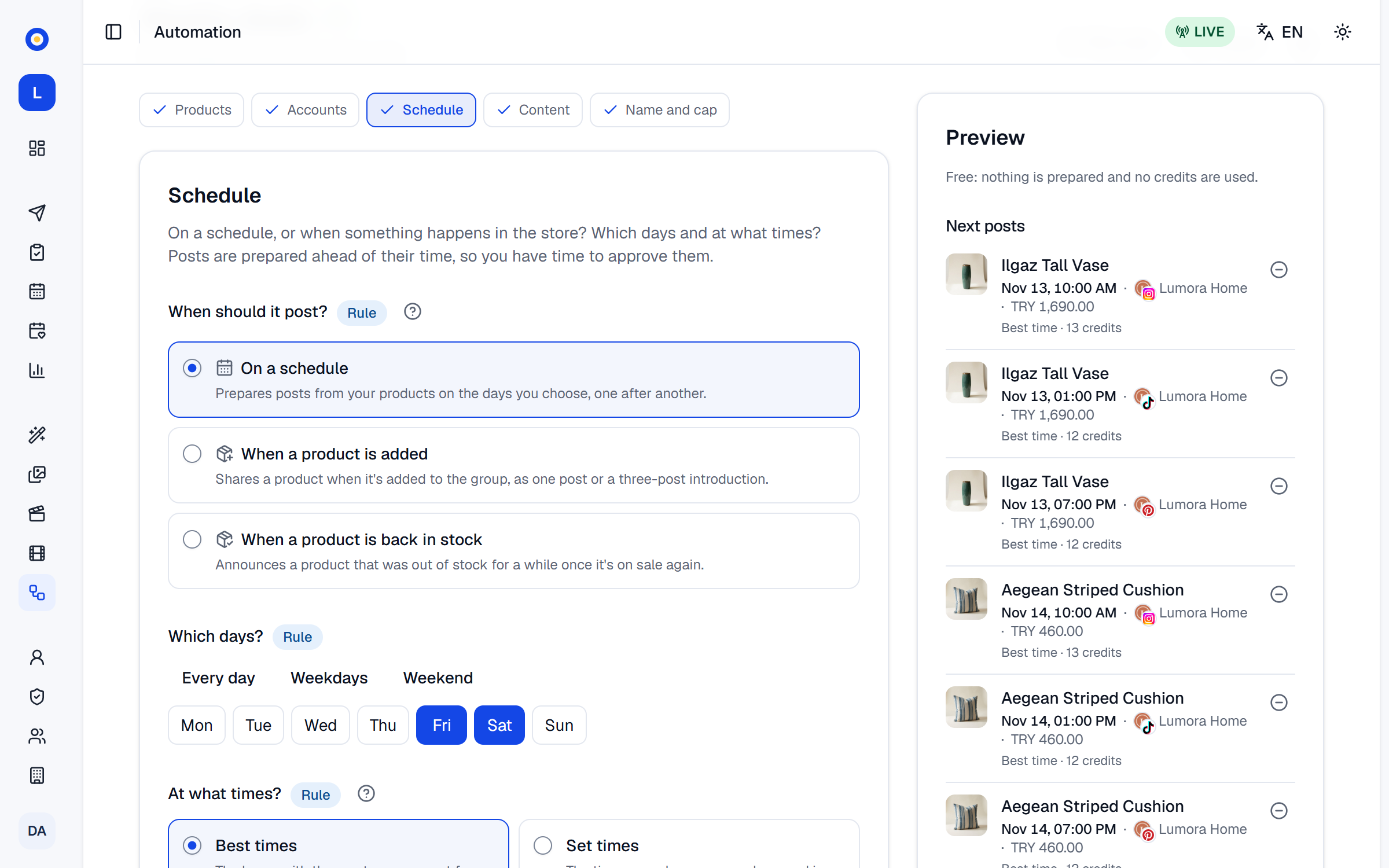Image resolution: width=1389 pixels, height=868 pixels.
Task: Click the clapperboard video icon
Action: click(x=37, y=514)
